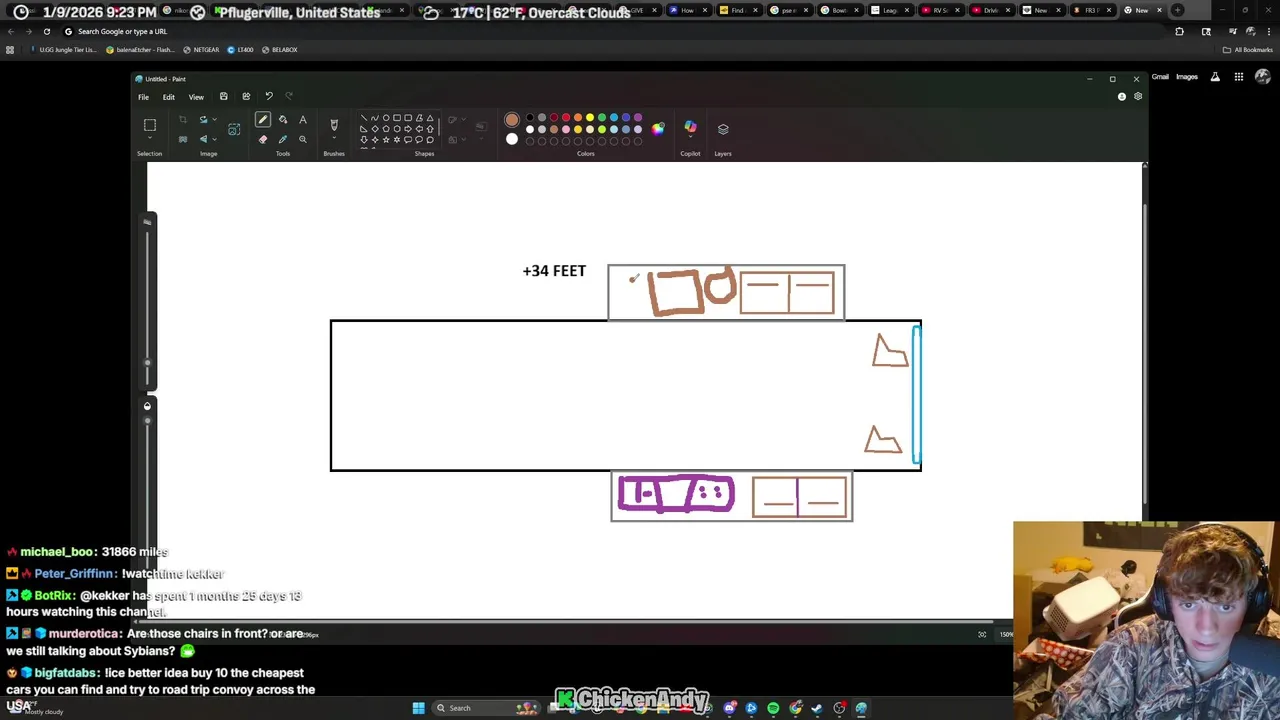1280x720 pixels.
Task: Open the View menu in Paint
Action: coord(196,97)
